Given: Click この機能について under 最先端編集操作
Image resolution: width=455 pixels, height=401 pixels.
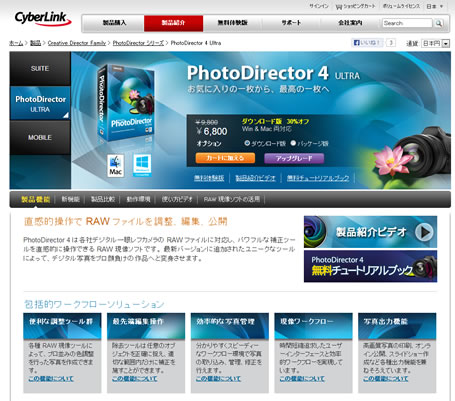Looking at the screenshot, I should tap(135, 379).
